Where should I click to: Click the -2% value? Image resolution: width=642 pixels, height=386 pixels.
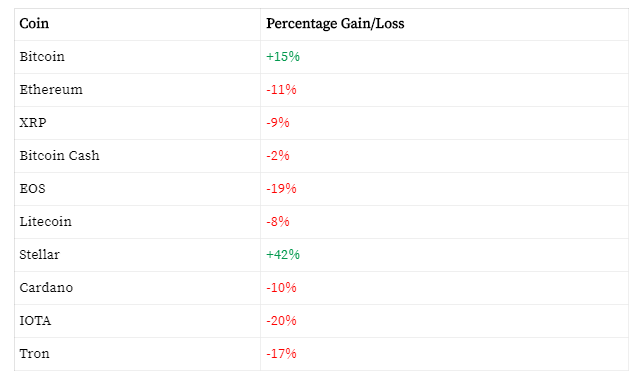coord(278,156)
